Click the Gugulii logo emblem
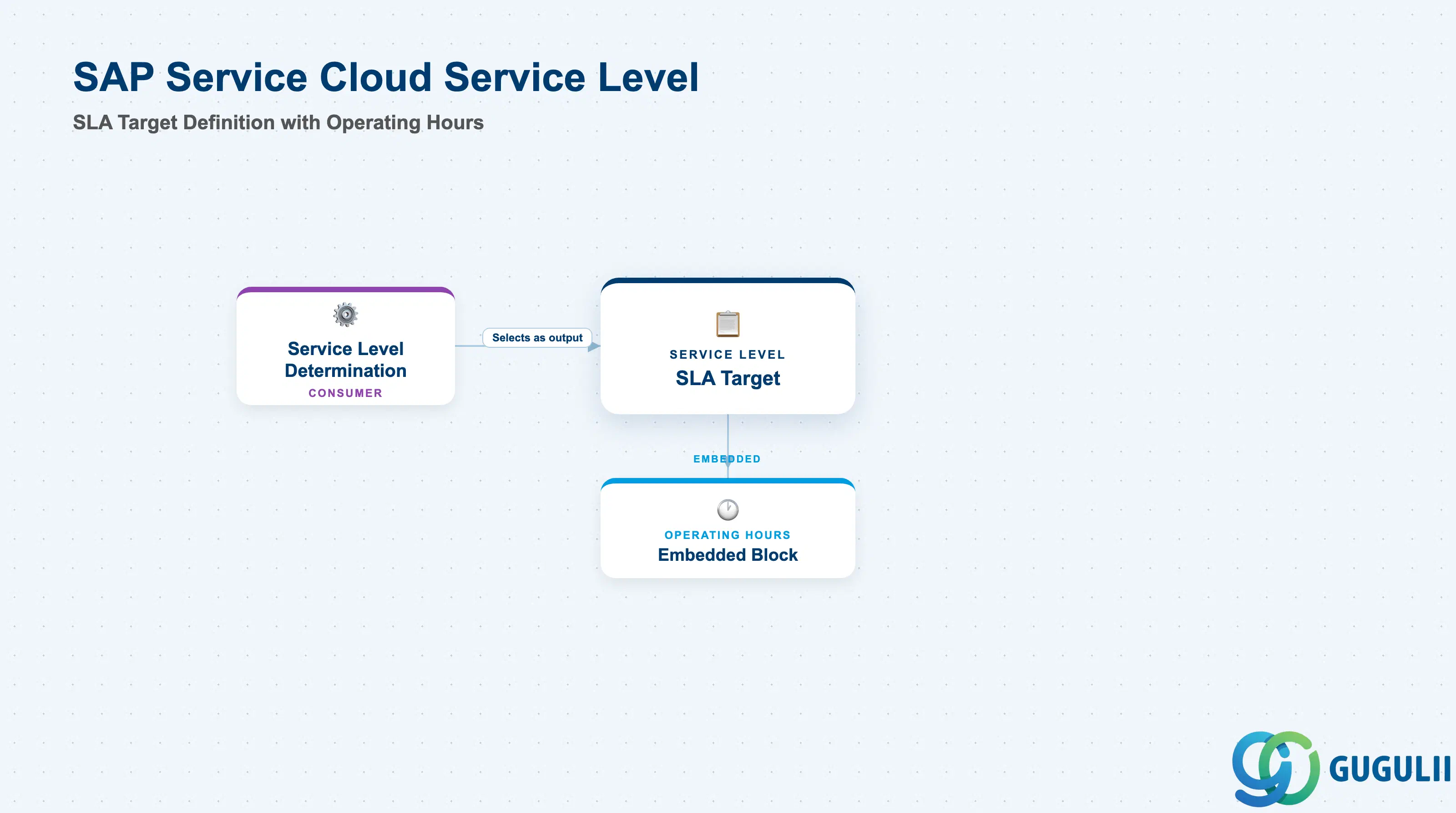This screenshot has width=1456, height=813. (1276, 768)
